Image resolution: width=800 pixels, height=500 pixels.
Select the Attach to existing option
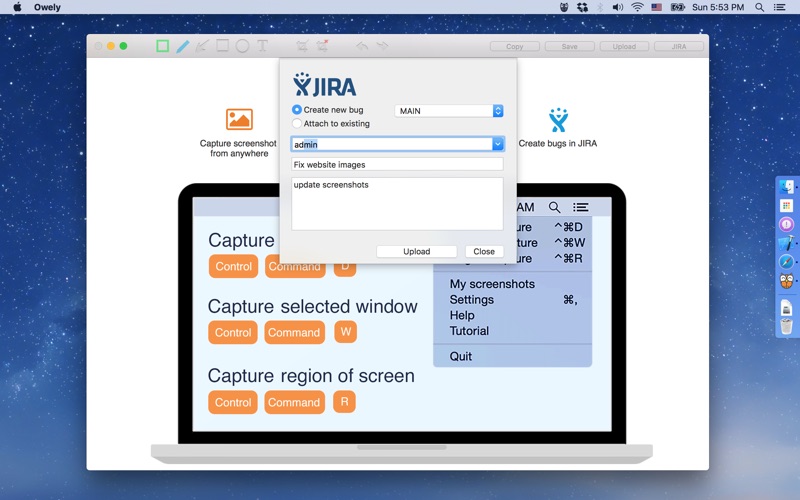click(331, 123)
